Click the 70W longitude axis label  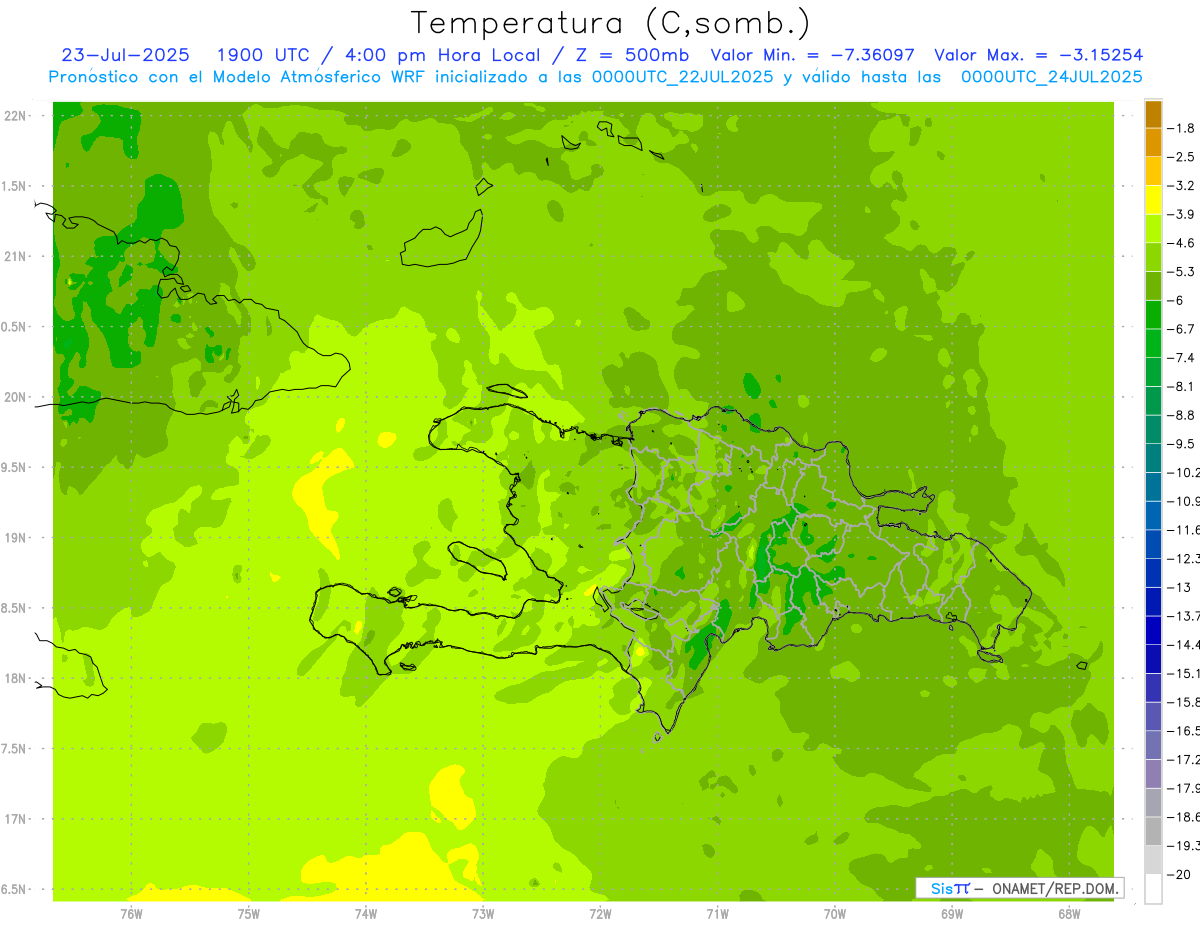click(835, 913)
